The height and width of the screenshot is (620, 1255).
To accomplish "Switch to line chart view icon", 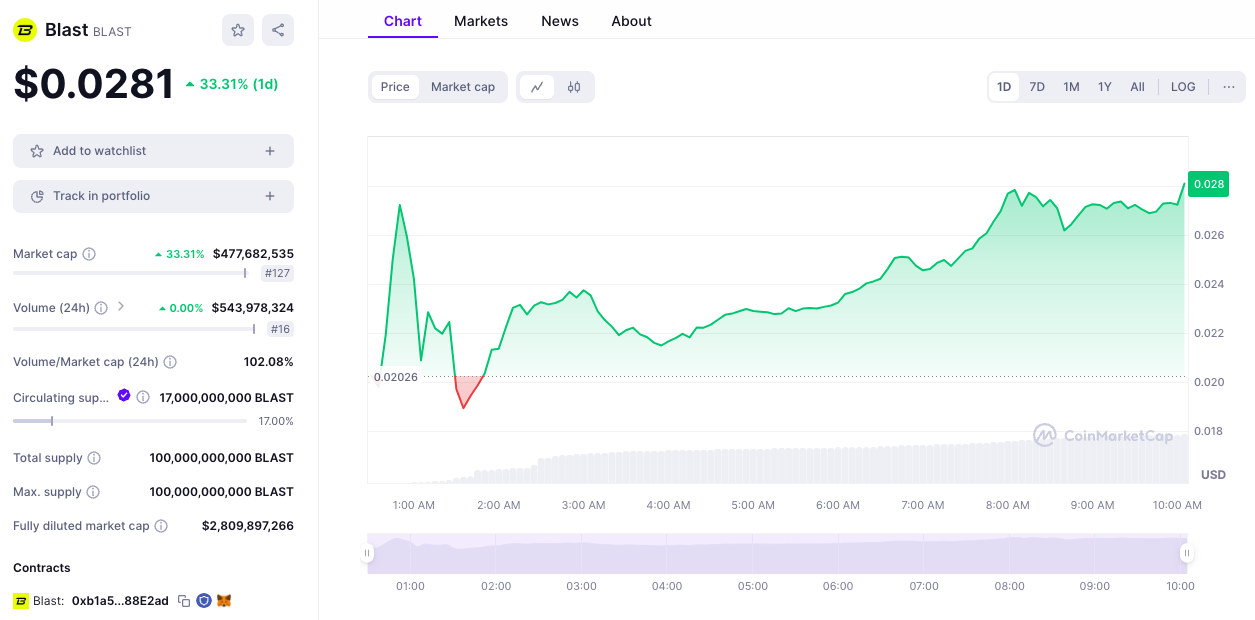I will pyautogui.click(x=537, y=87).
